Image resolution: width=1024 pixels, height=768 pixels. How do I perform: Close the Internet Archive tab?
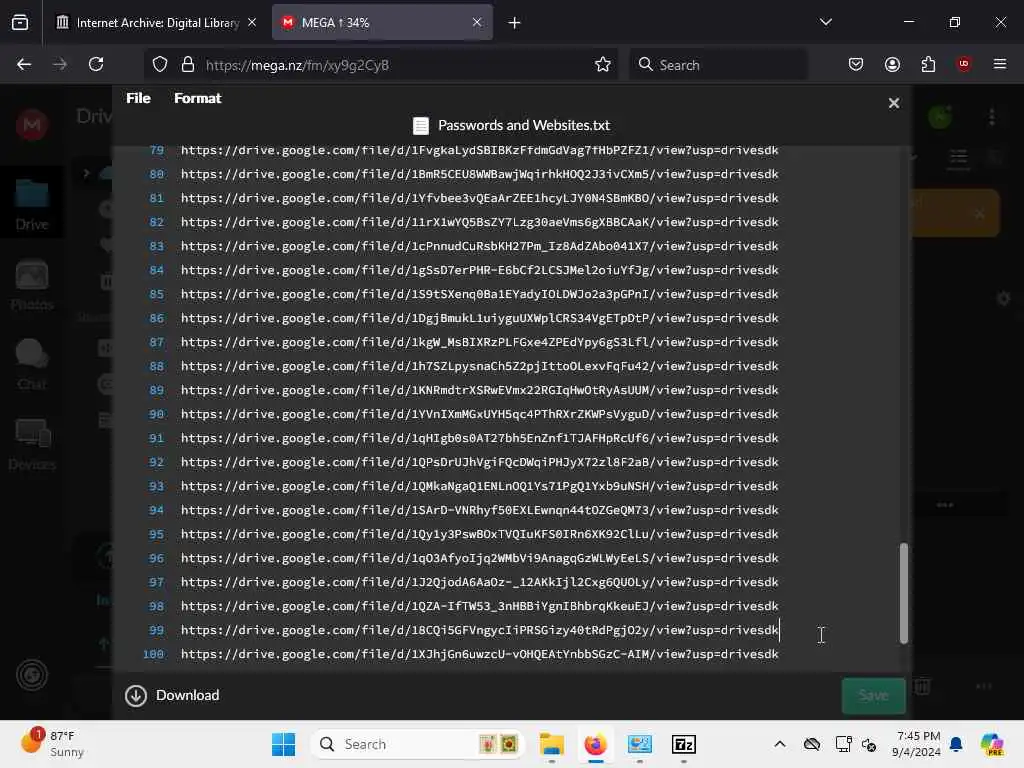pyautogui.click(x=252, y=23)
